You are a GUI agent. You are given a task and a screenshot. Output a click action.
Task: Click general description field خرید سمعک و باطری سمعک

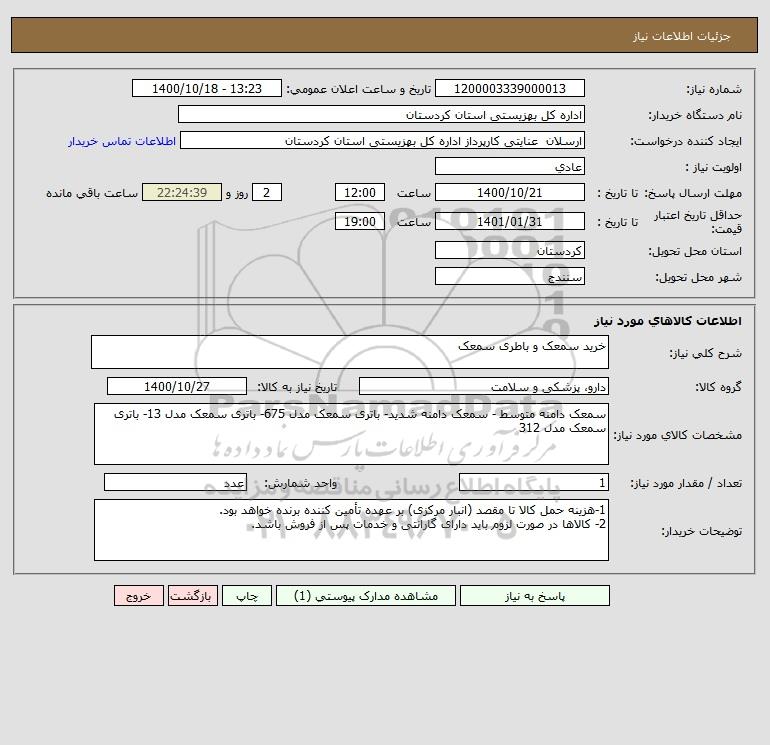pos(350,352)
